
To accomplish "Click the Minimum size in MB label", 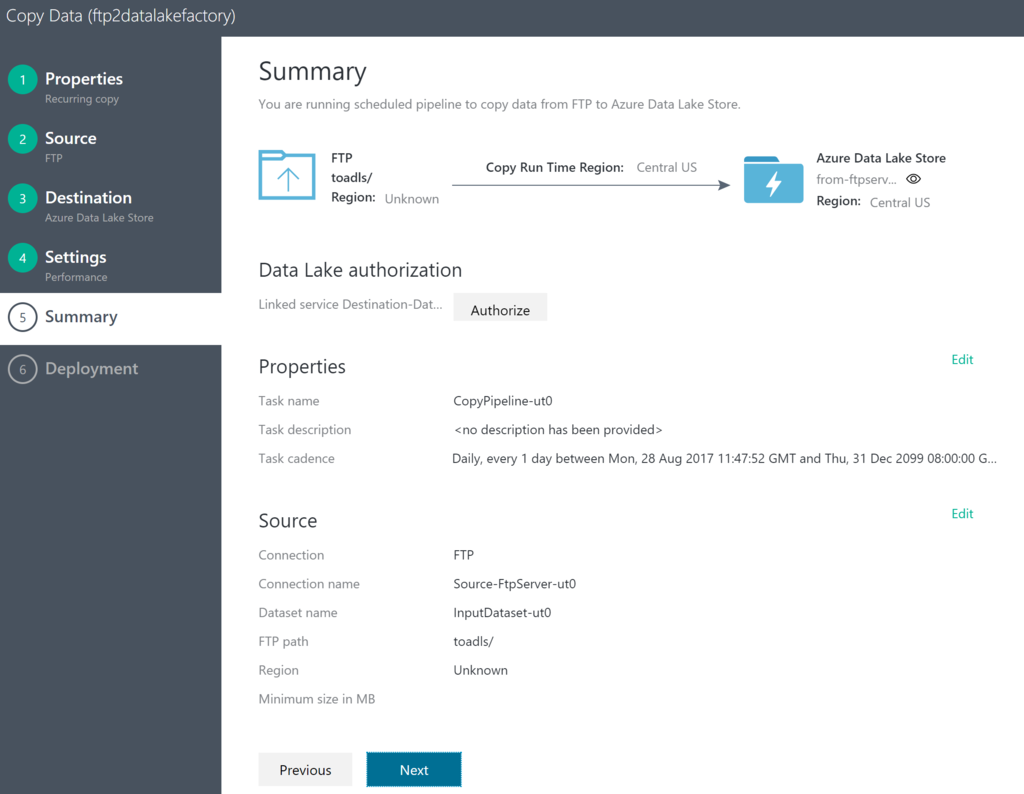I will point(317,699).
